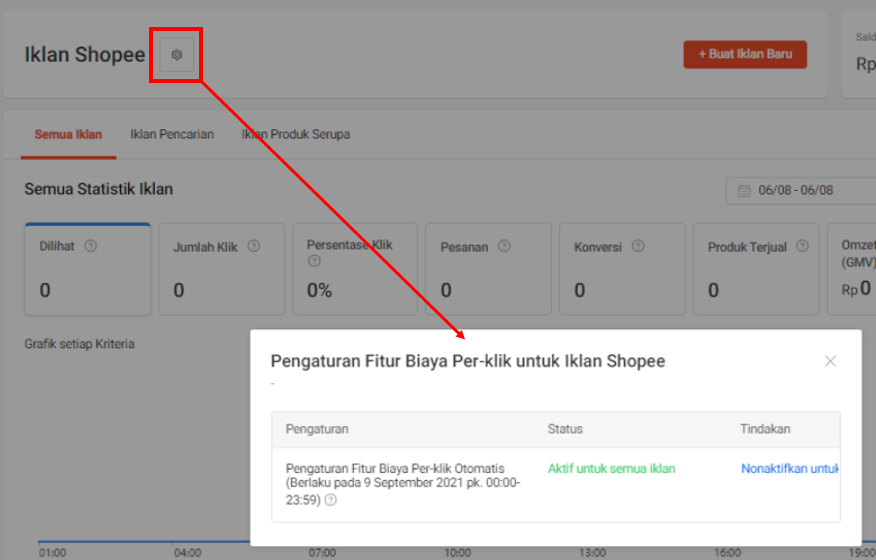876x560 pixels.
Task: Open Iklan Shopee settings gear icon
Action: (177, 55)
